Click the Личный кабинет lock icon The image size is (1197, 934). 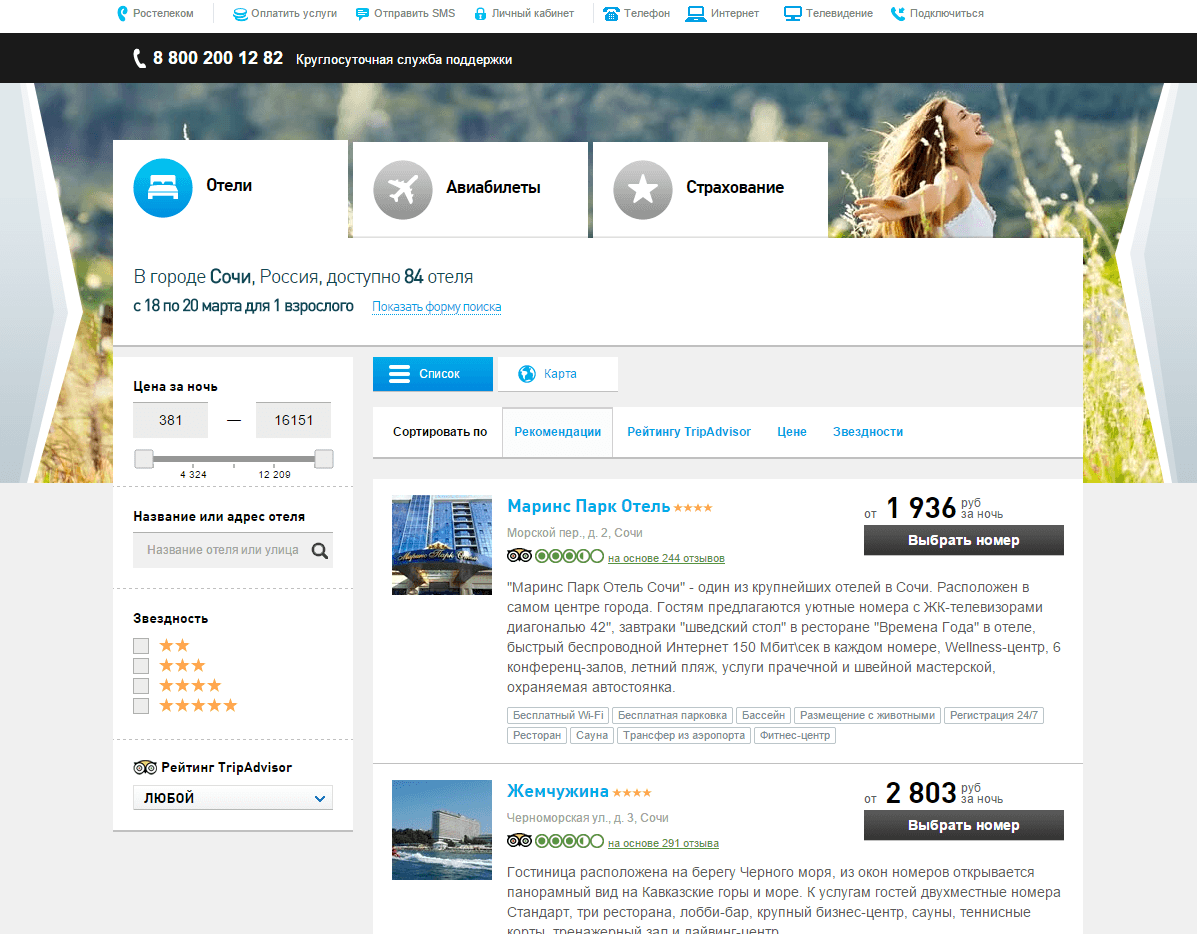click(480, 14)
